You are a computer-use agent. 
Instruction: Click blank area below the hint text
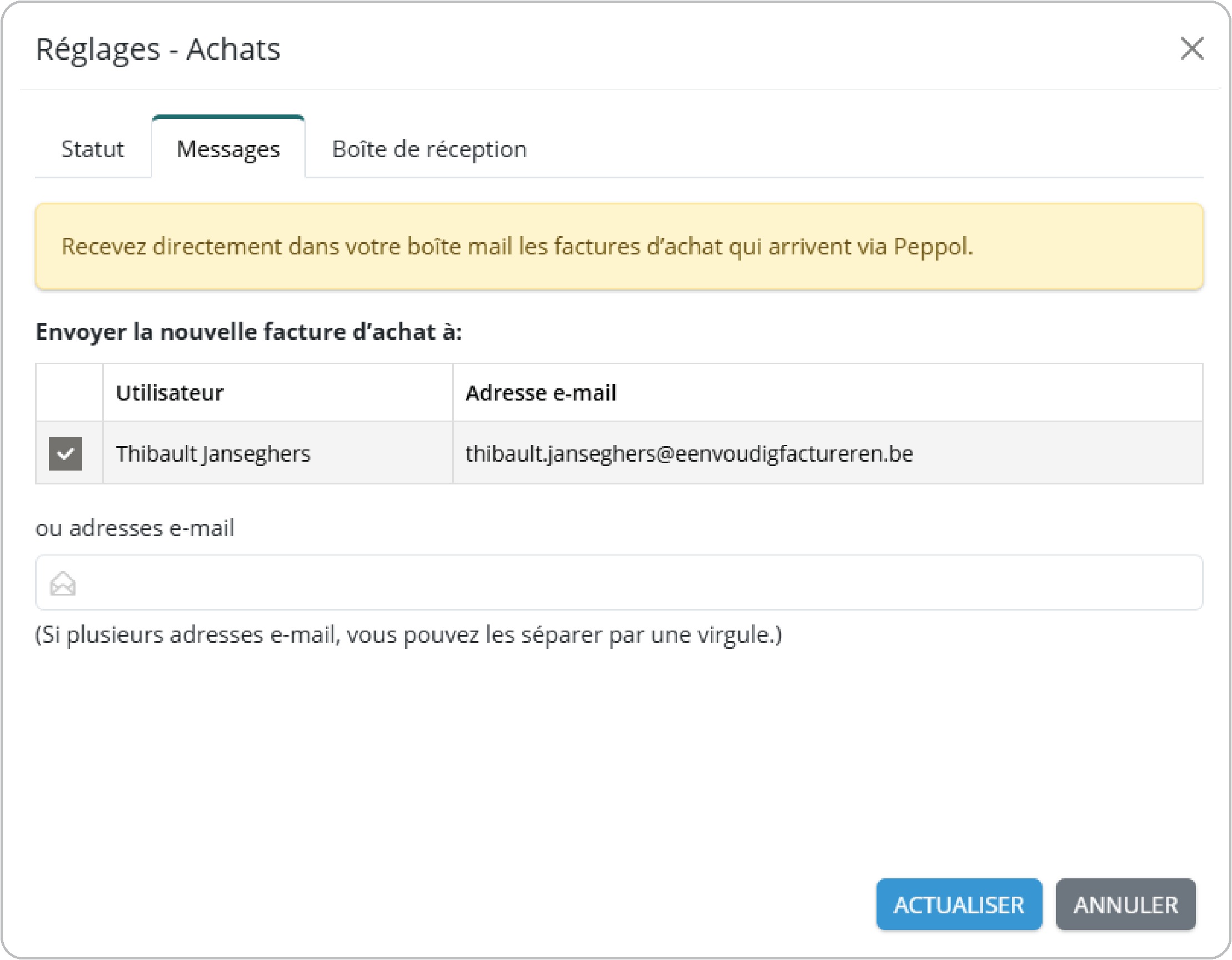564,762
